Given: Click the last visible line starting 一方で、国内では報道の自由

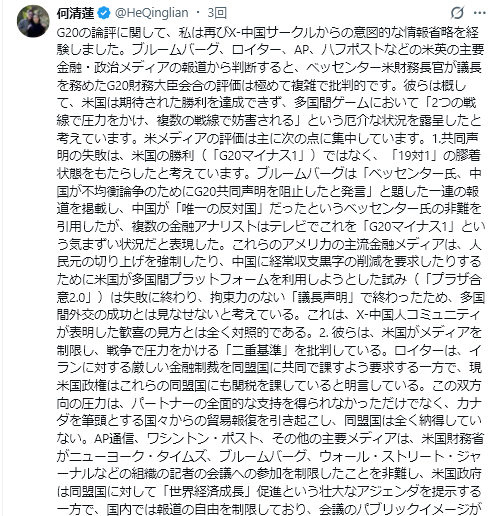Looking at the screenshot, I should pyautogui.click(x=268, y=509).
